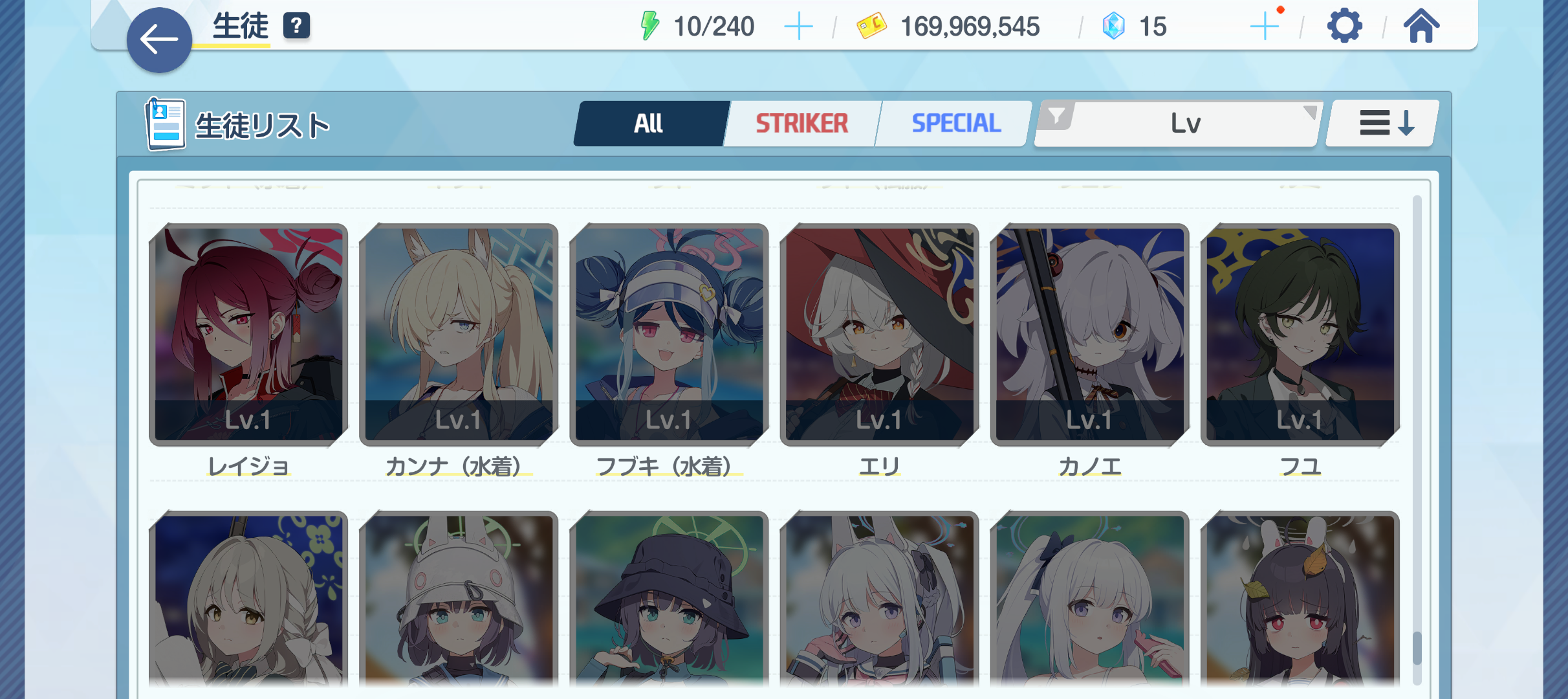The width and height of the screenshot is (1568, 699).
Task: Click the blue gem currency icon
Action: [1113, 27]
